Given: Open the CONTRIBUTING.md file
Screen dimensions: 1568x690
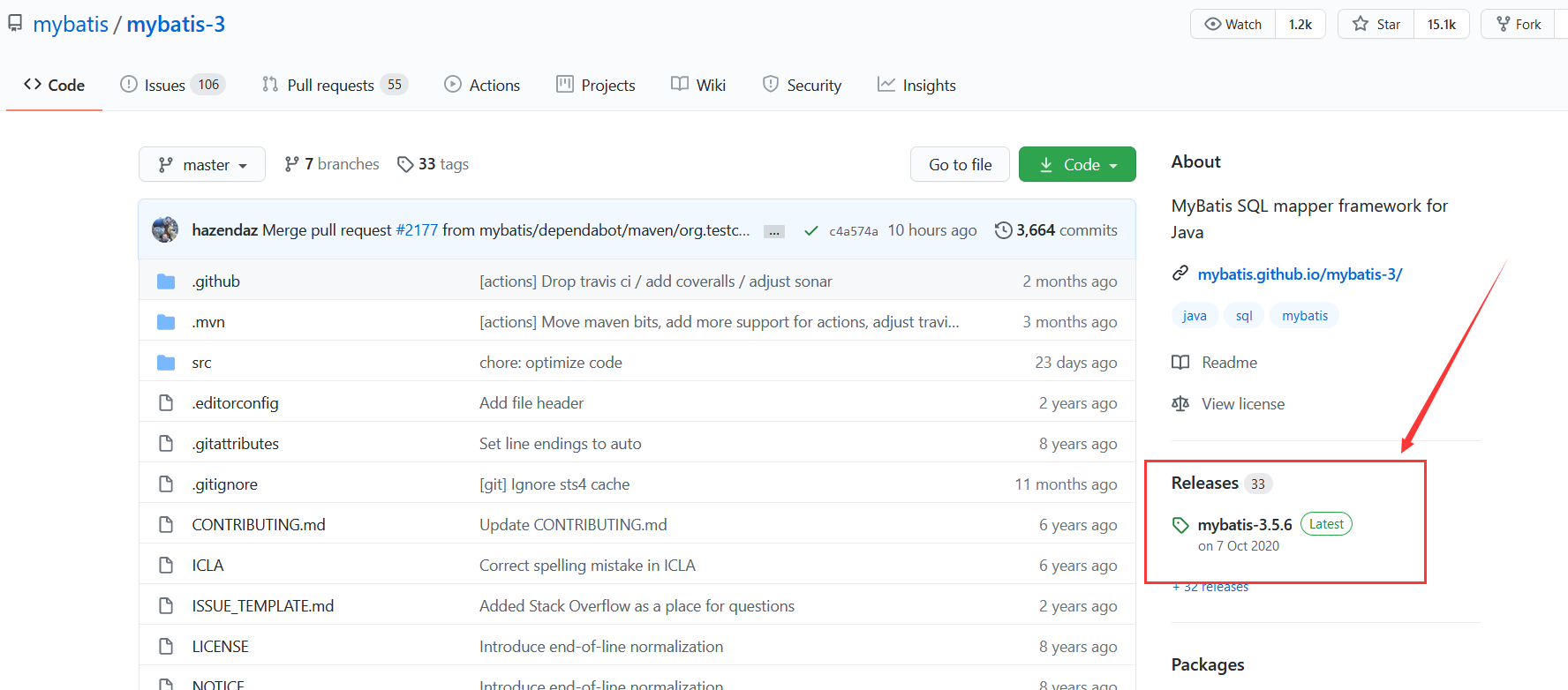Looking at the screenshot, I should 259,525.
